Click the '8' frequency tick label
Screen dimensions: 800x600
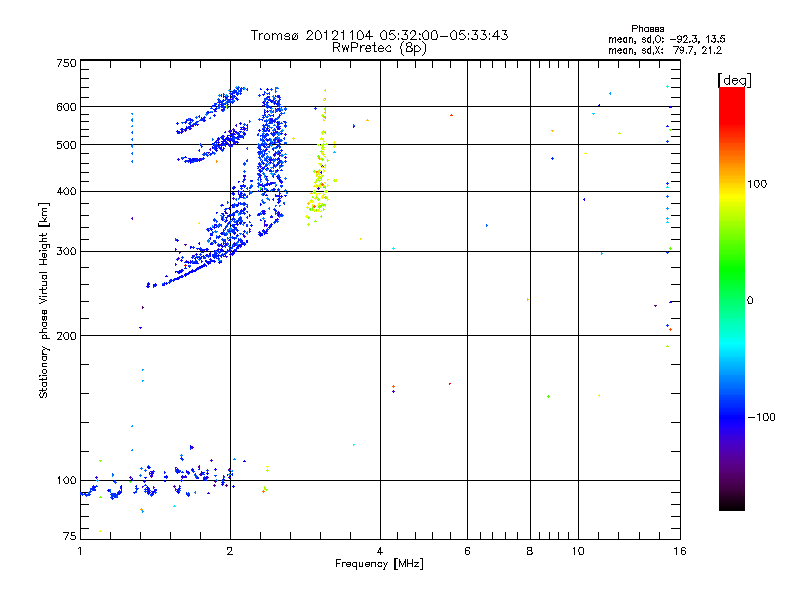pos(530,551)
